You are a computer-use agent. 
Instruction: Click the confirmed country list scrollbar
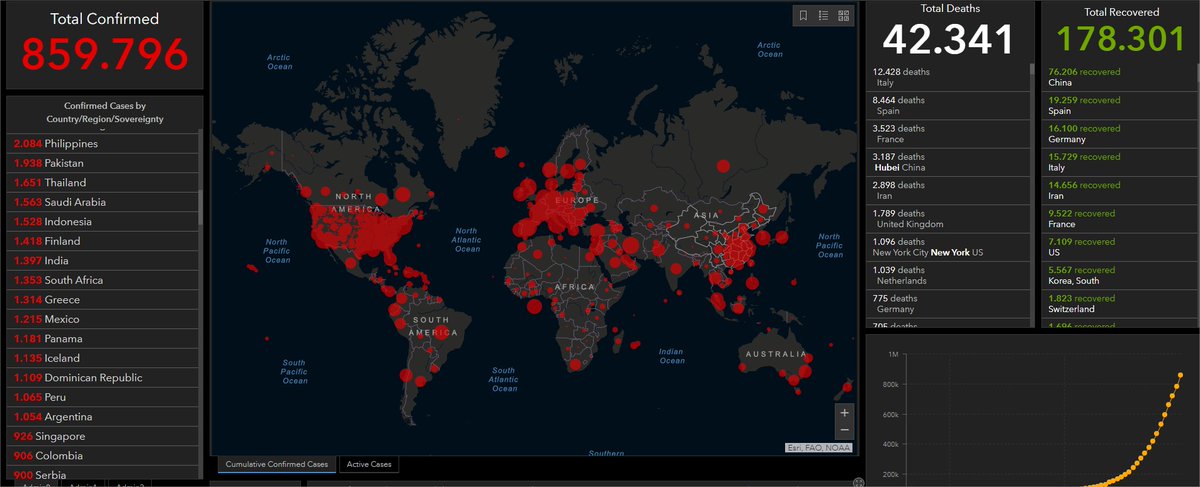(x=200, y=205)
